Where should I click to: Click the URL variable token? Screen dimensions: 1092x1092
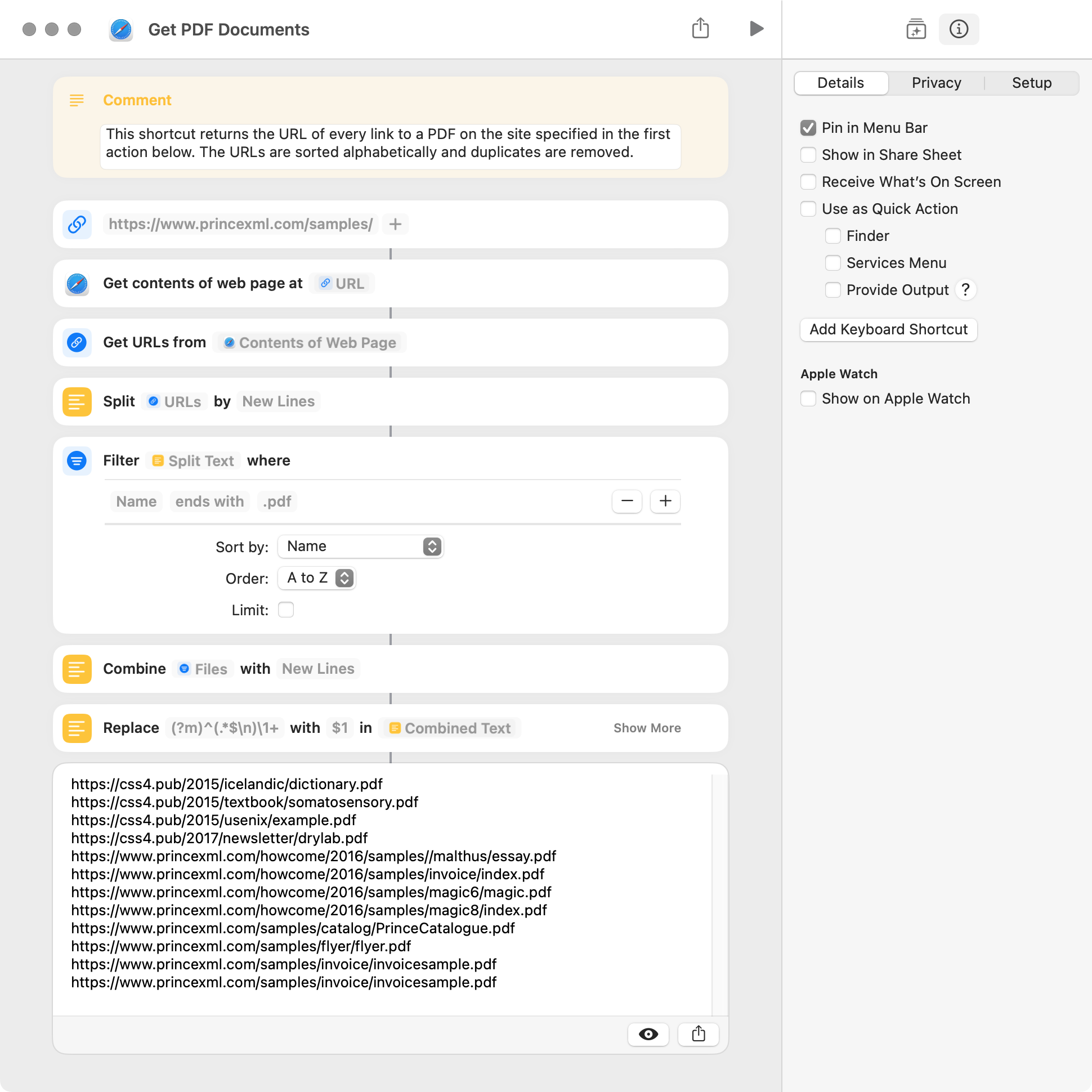(343, 283)
